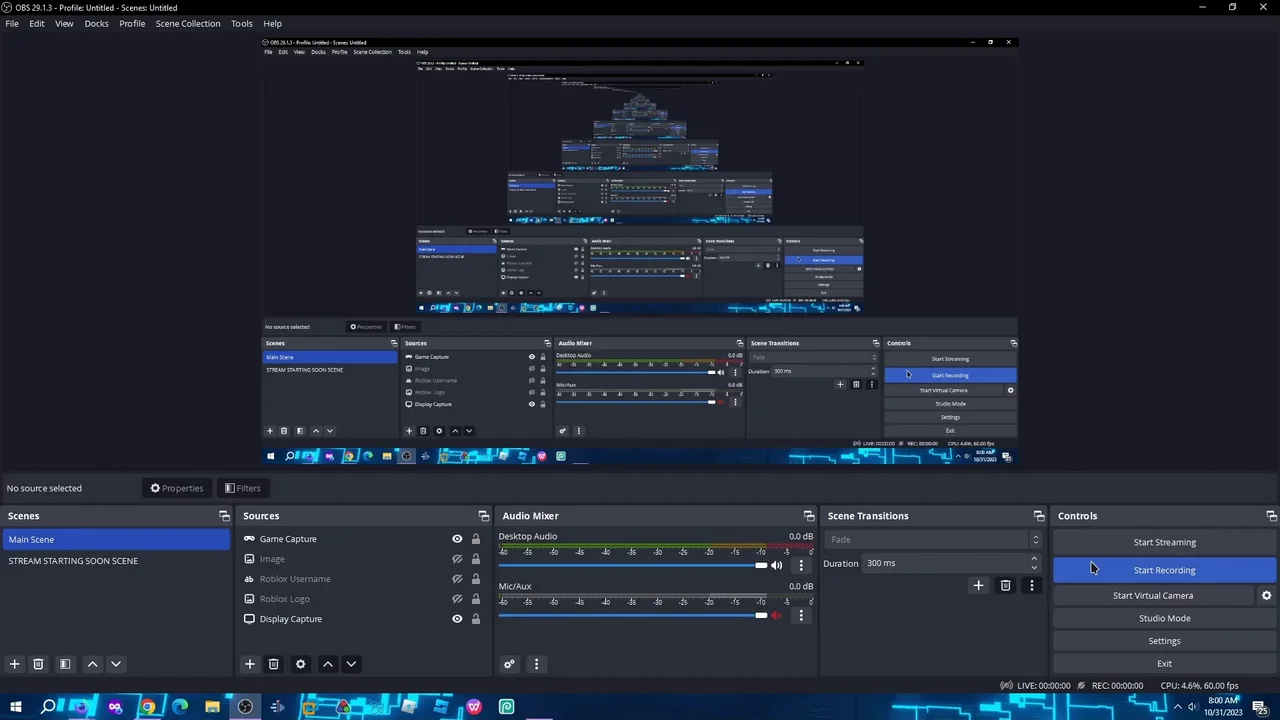
Task: Open Desktop Audio three-dot options menu
Action: tap(801, 566)
